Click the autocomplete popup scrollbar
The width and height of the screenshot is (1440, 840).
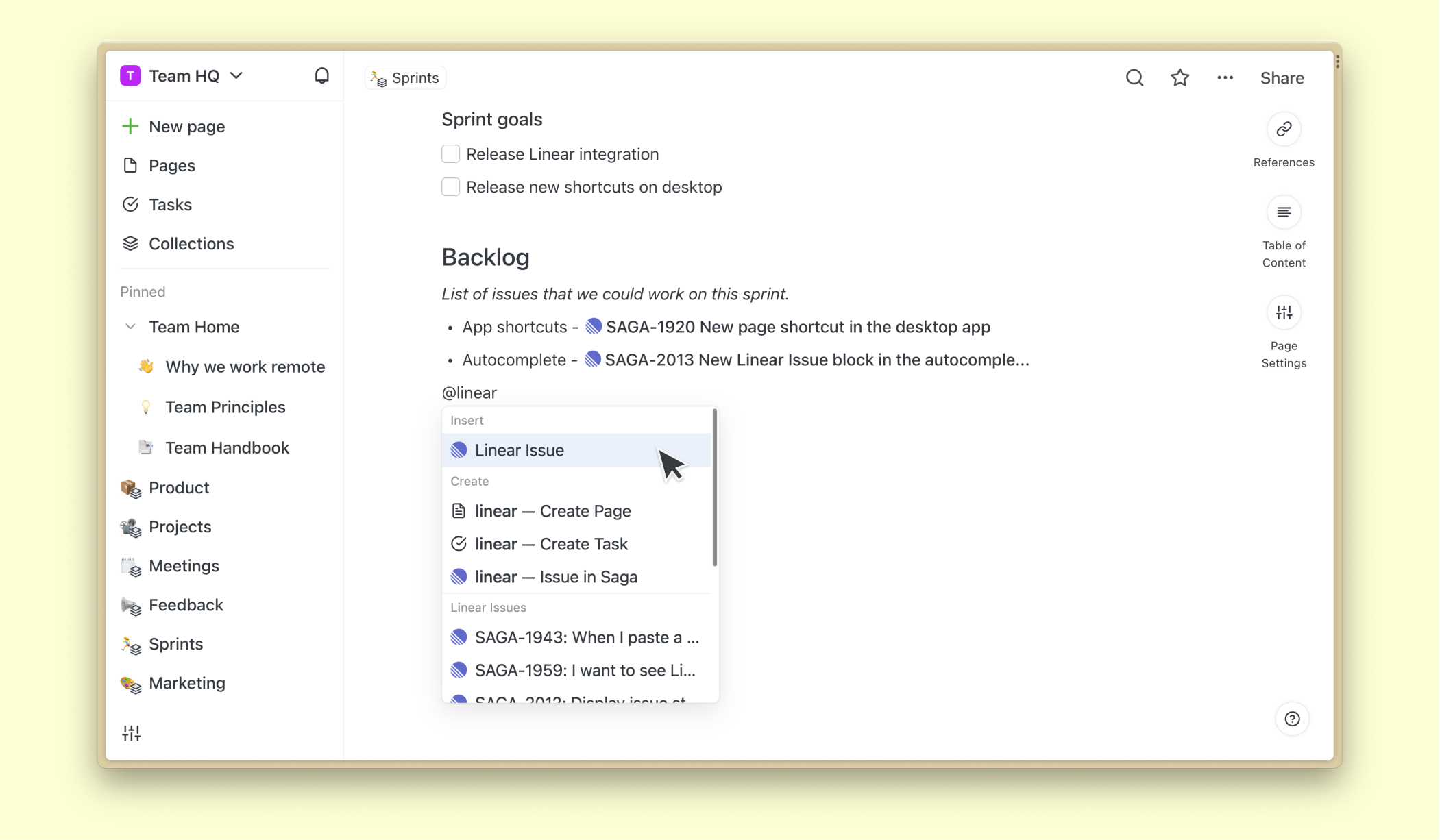714,488
